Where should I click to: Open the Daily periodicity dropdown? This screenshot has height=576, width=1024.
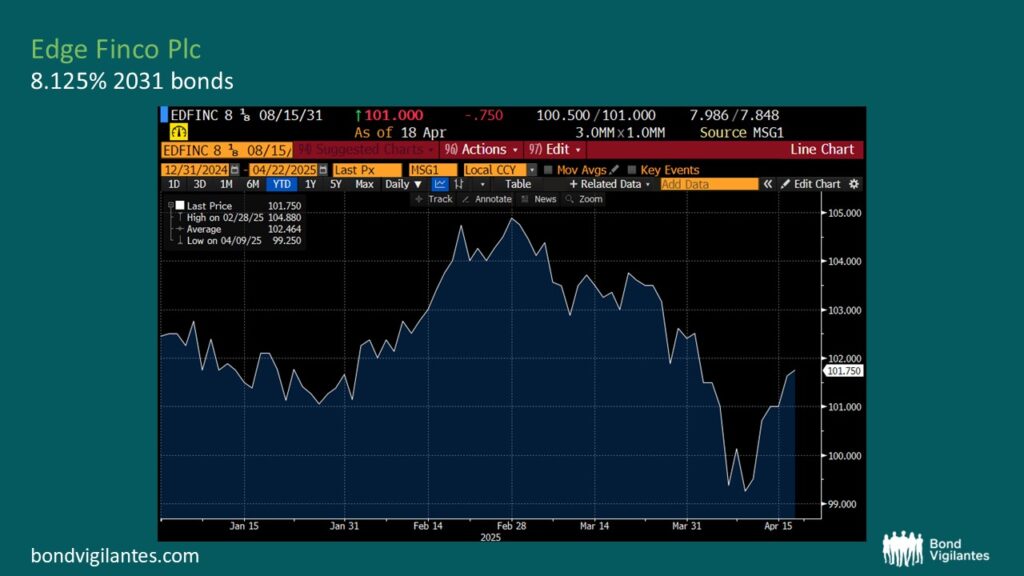tap(403, 184)
